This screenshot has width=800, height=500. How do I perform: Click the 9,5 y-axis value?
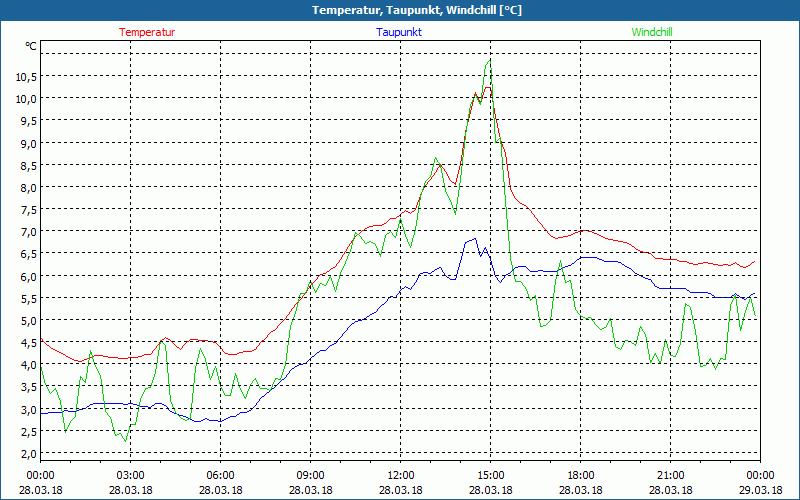tap(28, 121)
